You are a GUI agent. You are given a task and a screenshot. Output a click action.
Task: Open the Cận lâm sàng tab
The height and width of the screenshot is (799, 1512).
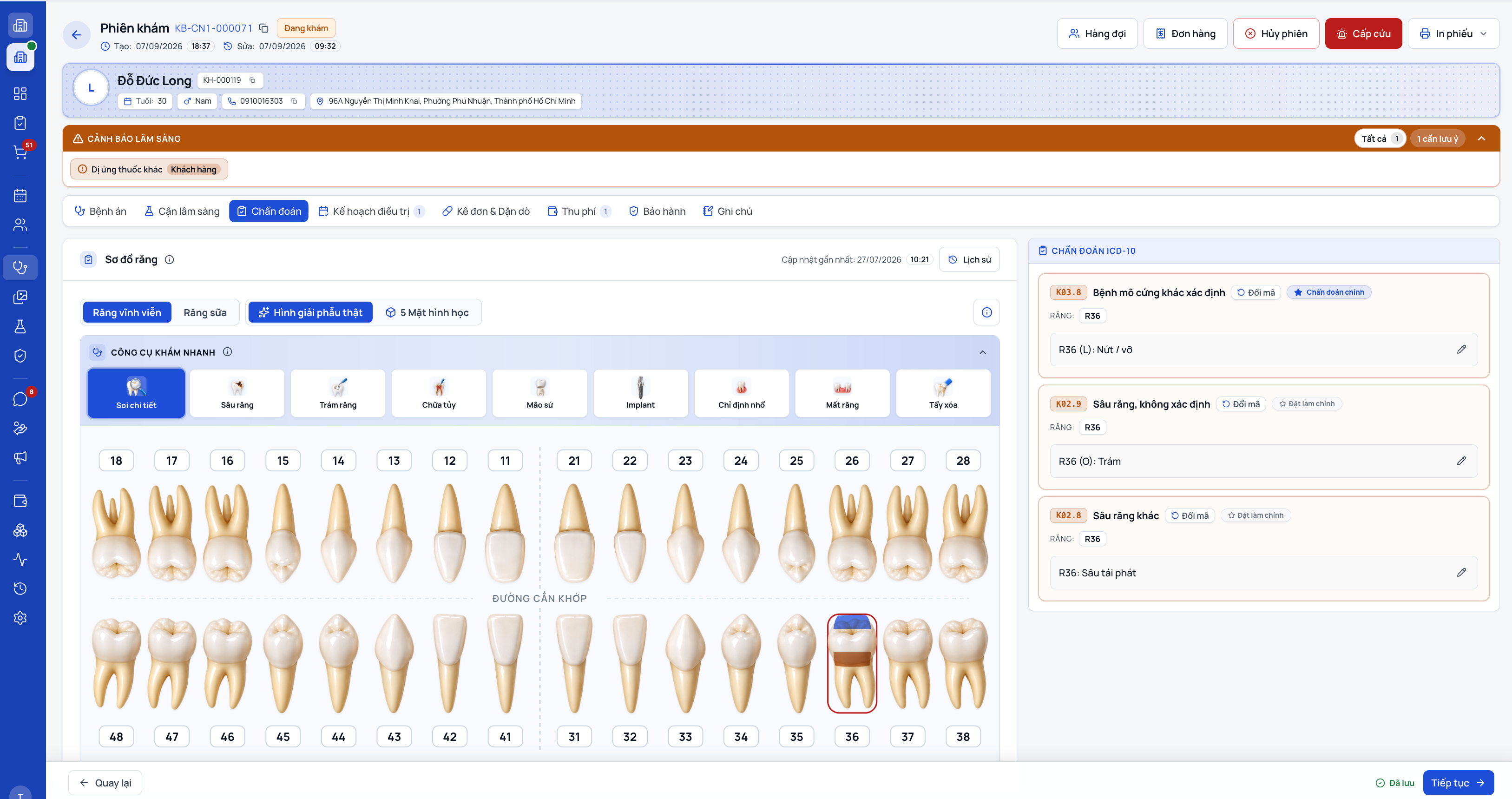182,211
